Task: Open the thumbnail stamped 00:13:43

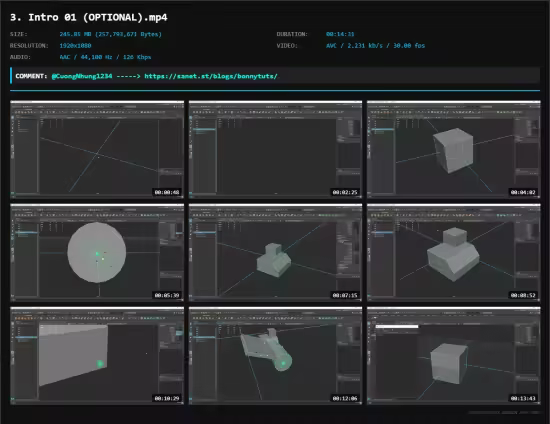Action: tap(454, 356)
